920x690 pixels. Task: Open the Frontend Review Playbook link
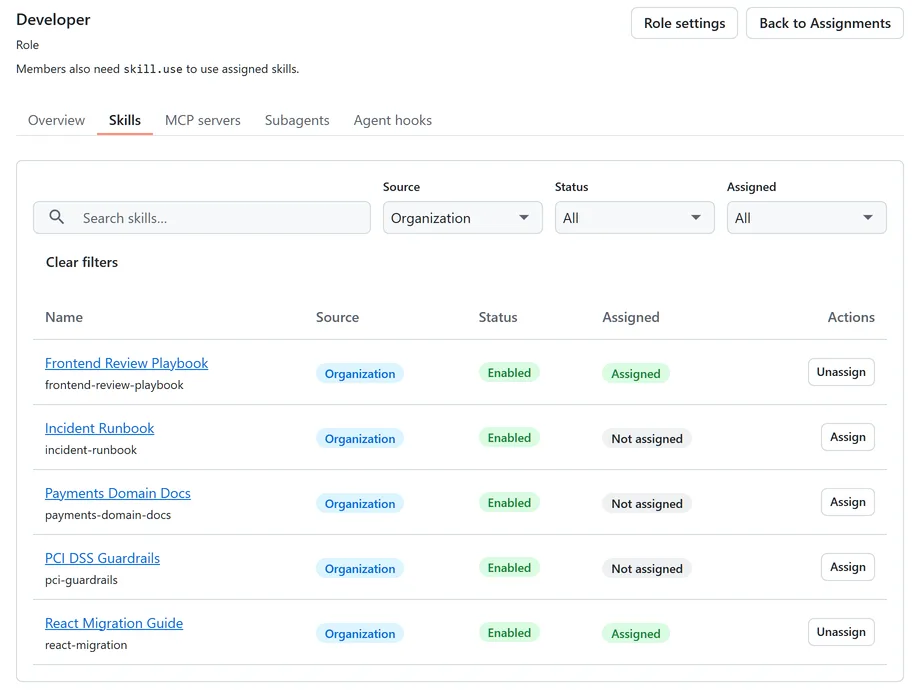pos(126,363)
